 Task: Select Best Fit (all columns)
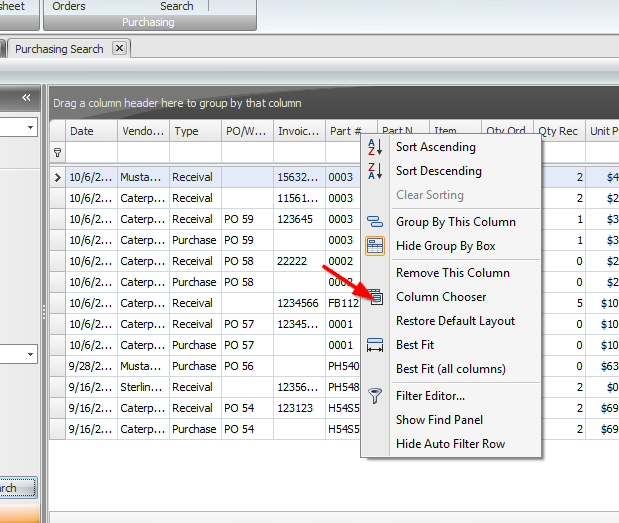coord(451,369)
